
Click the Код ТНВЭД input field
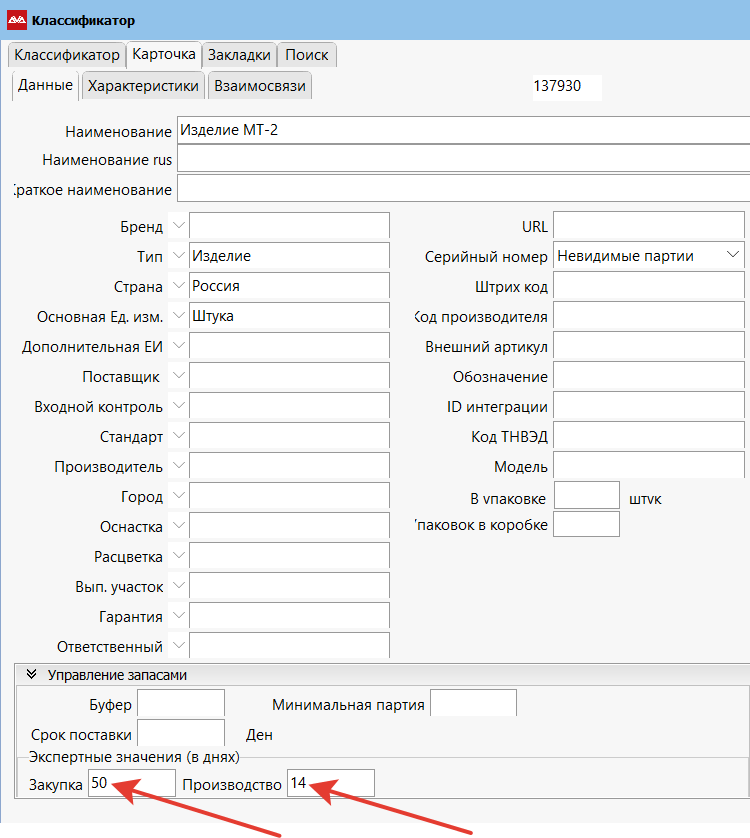pos(648,437)
